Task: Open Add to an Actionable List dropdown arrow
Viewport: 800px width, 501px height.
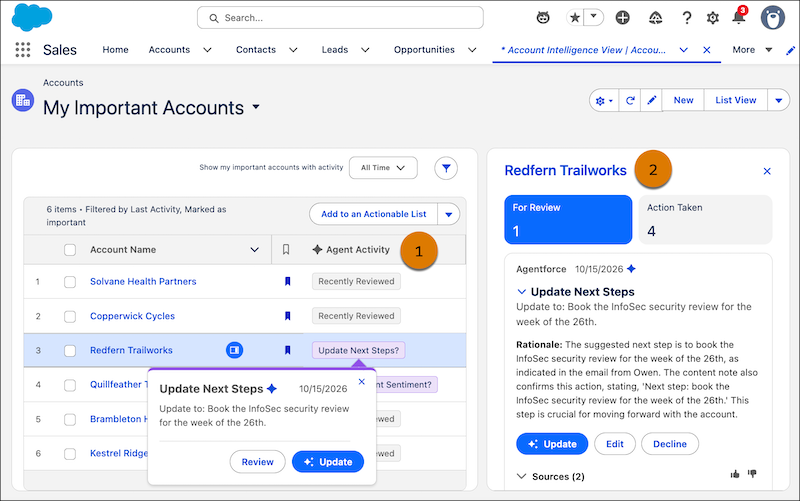Action: click(448, 214)
